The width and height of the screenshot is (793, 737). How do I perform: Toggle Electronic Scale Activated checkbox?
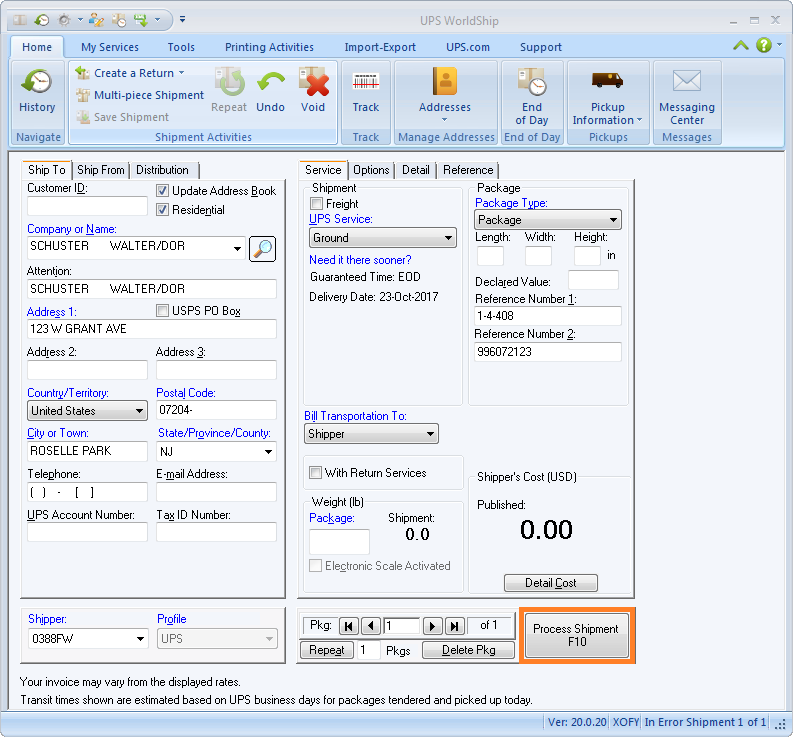tap(316, 566)
